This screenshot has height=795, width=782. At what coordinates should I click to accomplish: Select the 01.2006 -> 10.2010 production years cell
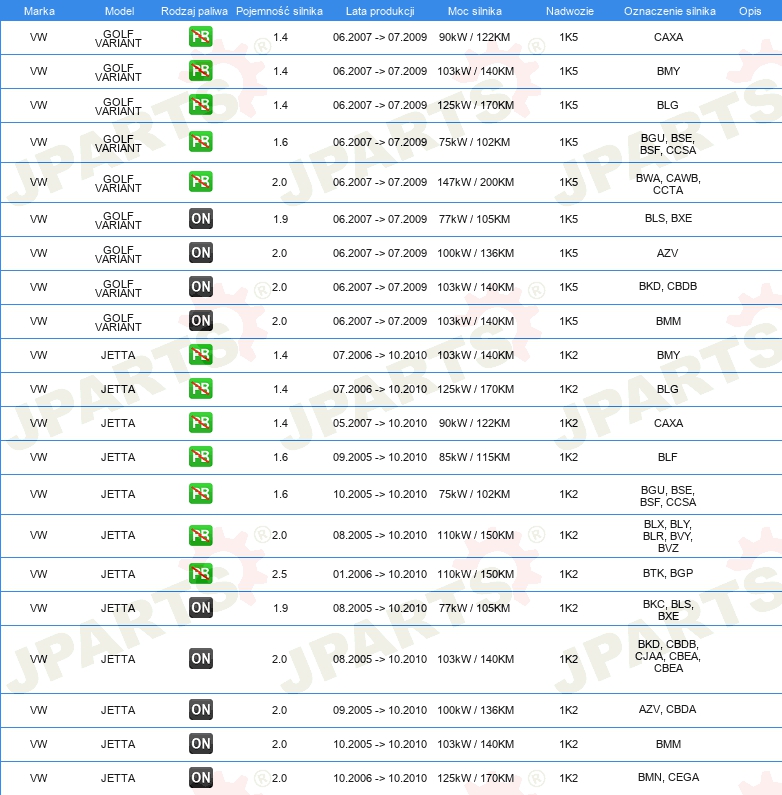380,574
